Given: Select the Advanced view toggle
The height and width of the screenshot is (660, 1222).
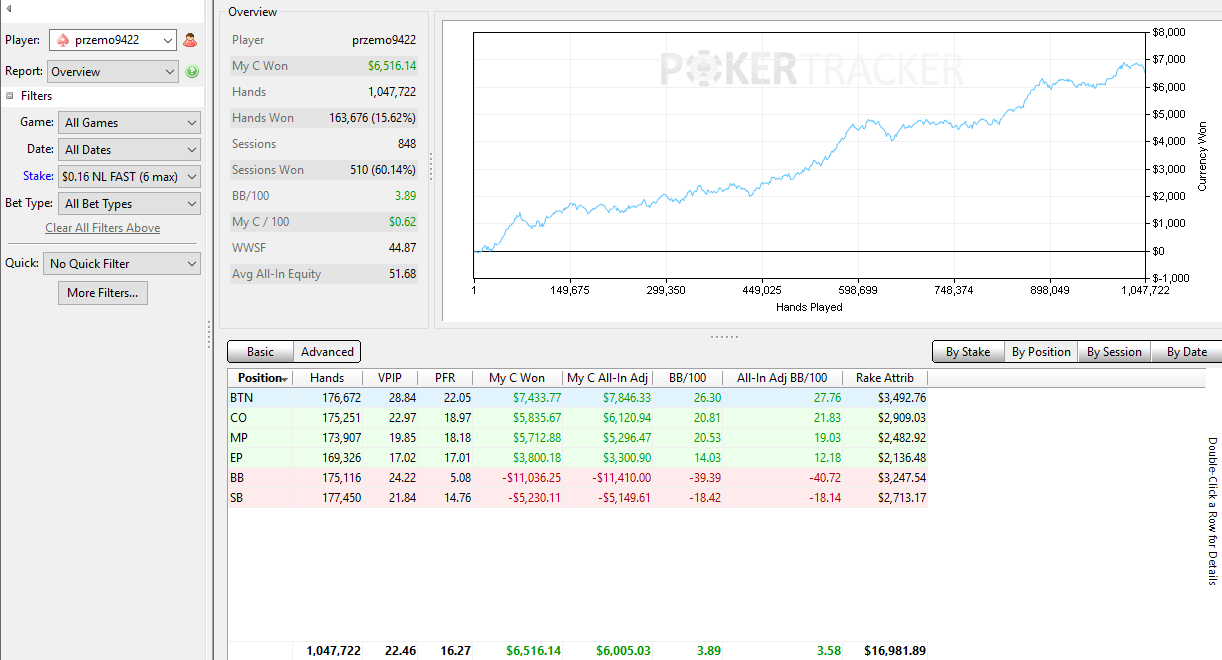Looking at the screenshot, I should click(327, 352).
